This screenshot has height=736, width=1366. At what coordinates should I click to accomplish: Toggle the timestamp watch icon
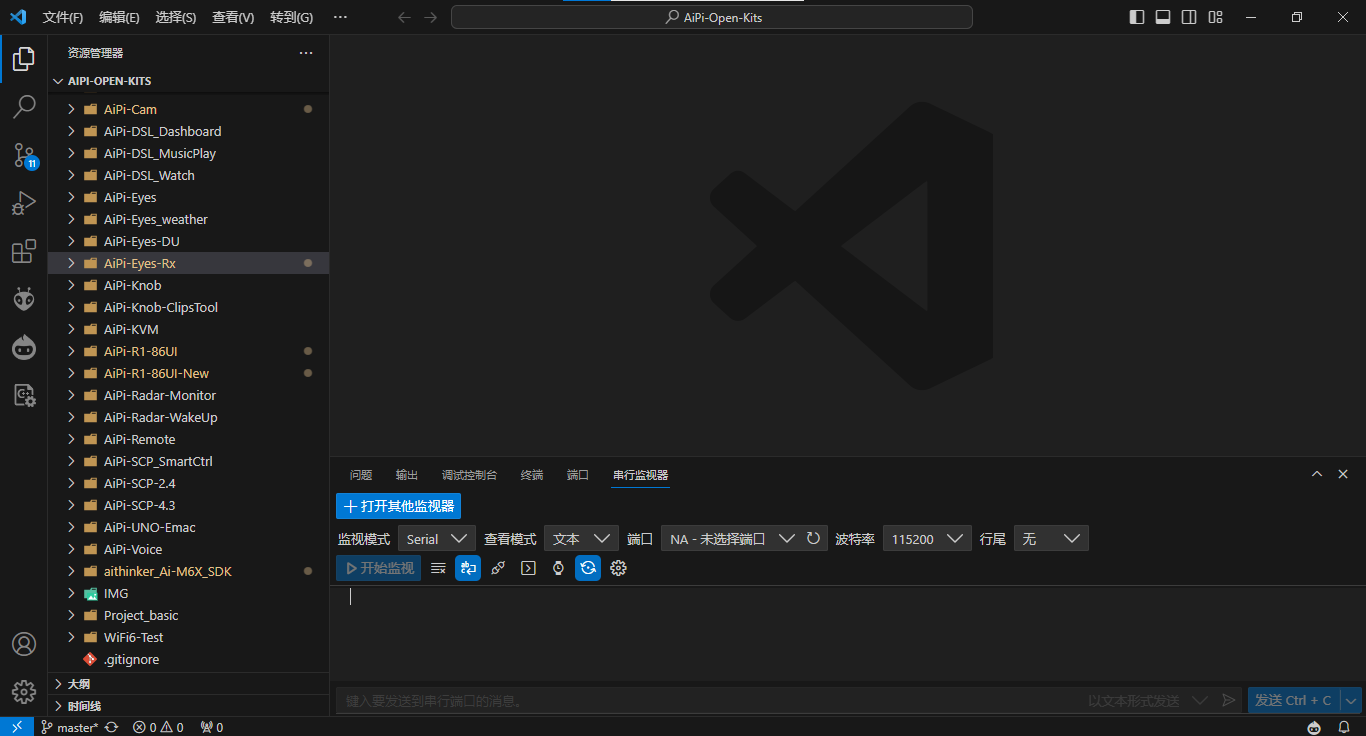tap(558, 568)
